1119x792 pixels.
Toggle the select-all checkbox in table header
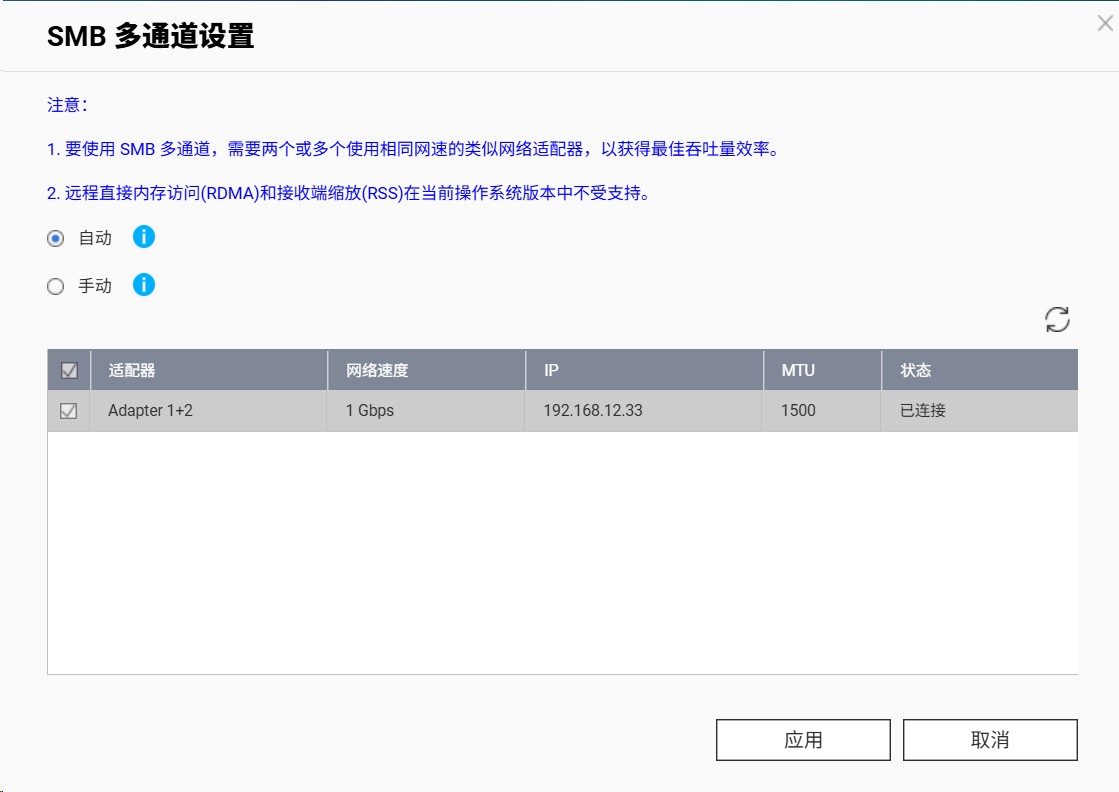pos(69,370)
